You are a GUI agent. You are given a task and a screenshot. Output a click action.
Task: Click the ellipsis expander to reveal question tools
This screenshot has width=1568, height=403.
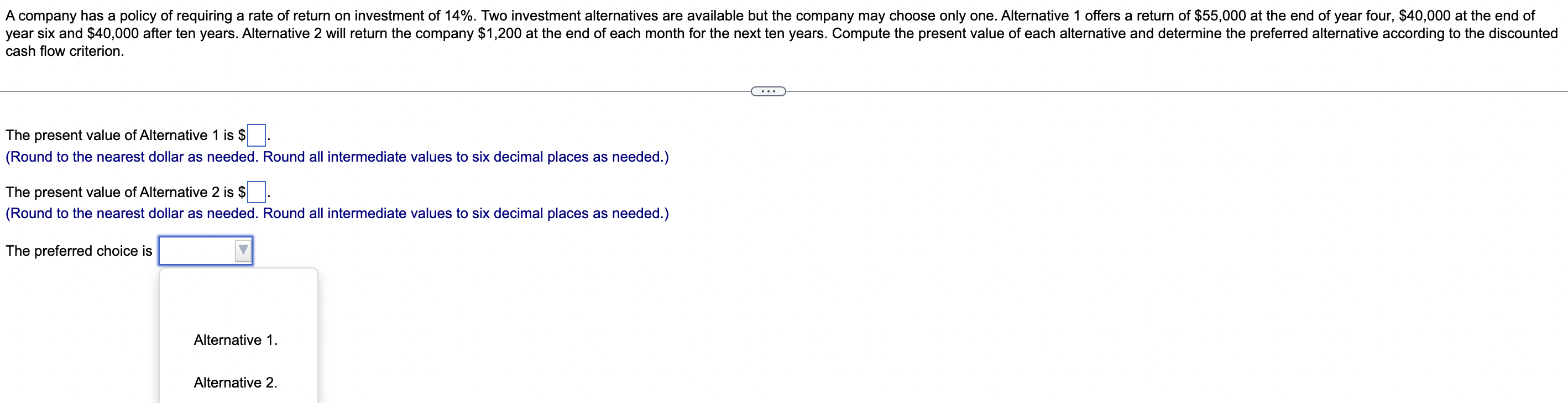767,90
